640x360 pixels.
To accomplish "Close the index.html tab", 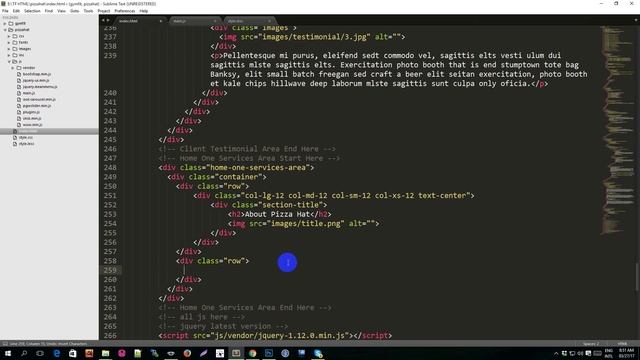I will 160,21.
